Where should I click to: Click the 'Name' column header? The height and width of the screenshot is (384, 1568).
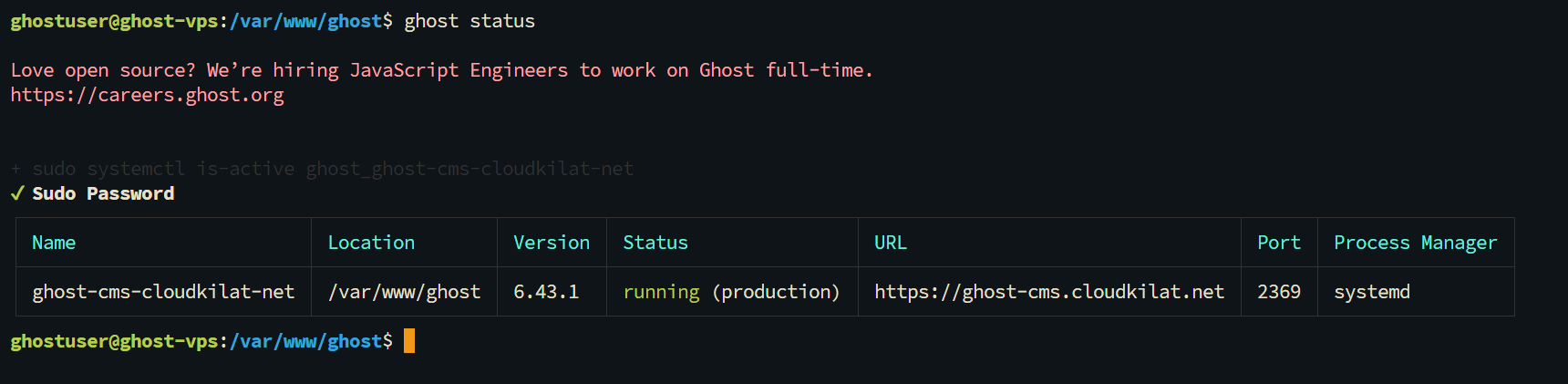tap(54, 243)
